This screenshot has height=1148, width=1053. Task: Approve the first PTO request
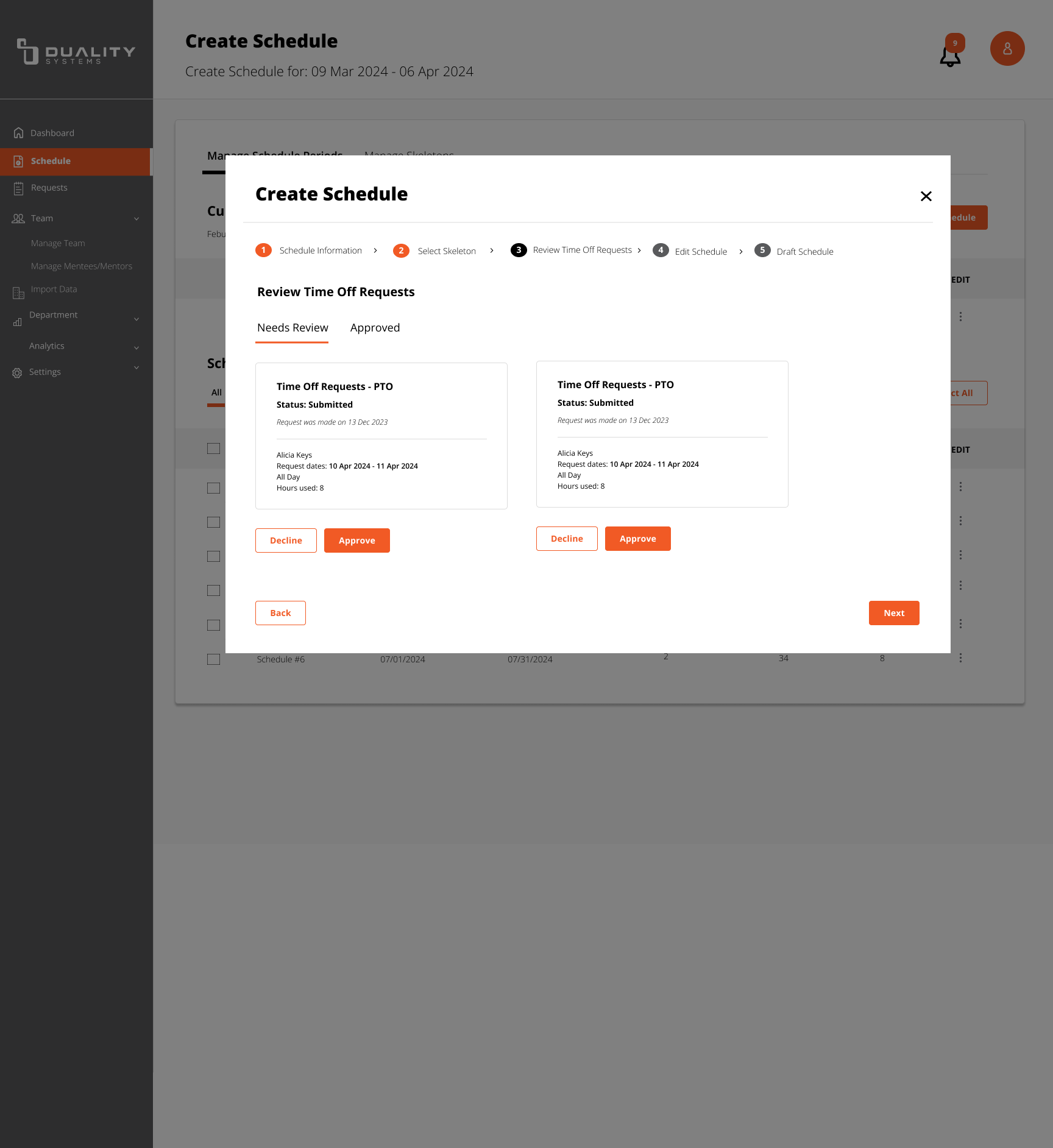(x=357, y=540)
